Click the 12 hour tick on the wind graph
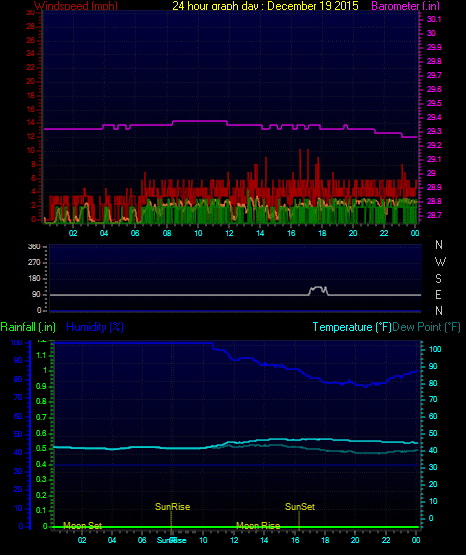The height and width of the screenshot is (555, 466). [229, 233]
